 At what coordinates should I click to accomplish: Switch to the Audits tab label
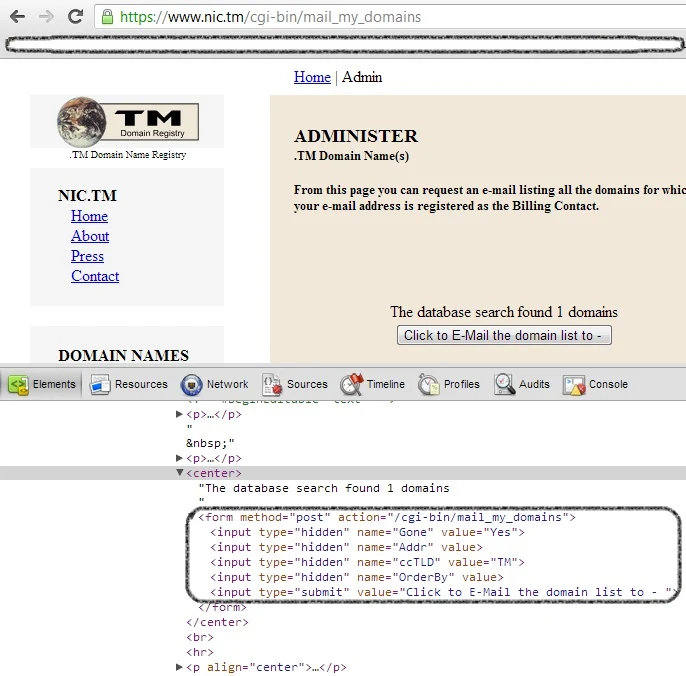coord(534,384)
